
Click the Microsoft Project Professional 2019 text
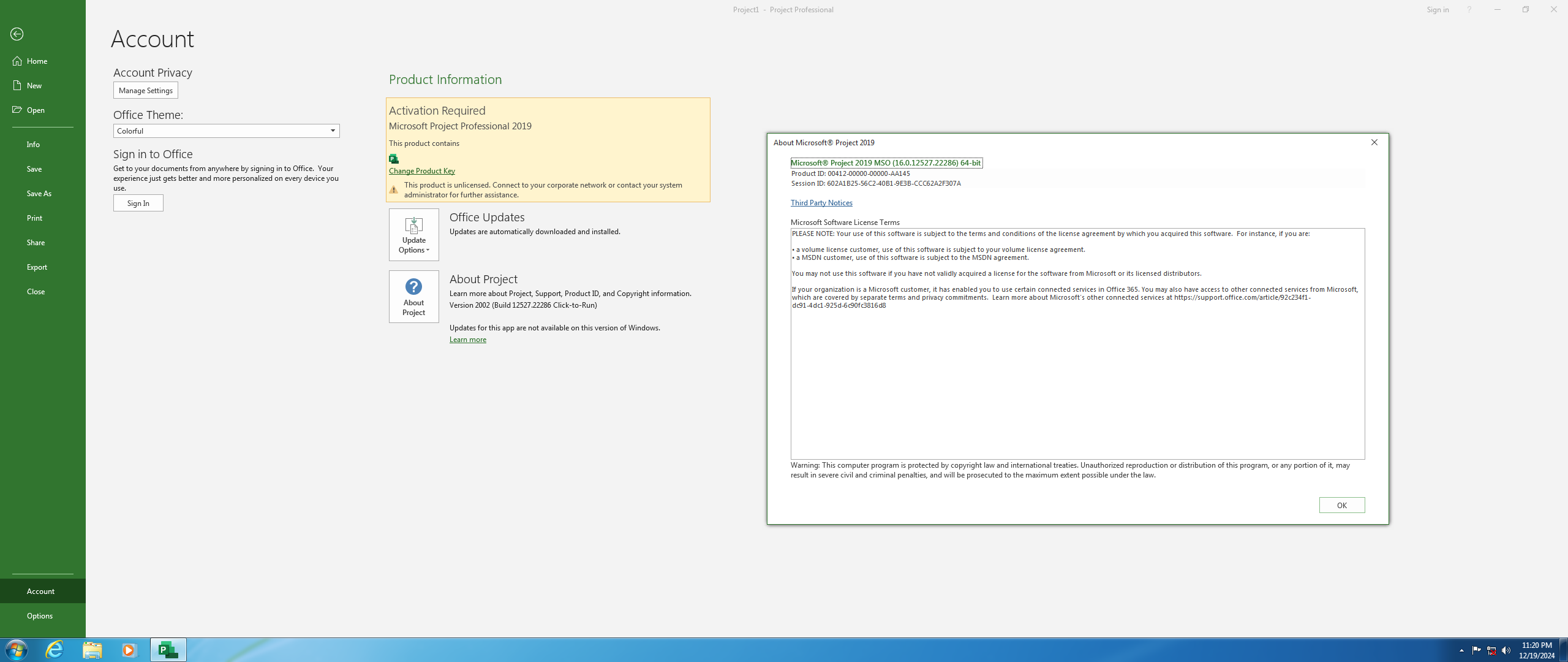(460, 126)
